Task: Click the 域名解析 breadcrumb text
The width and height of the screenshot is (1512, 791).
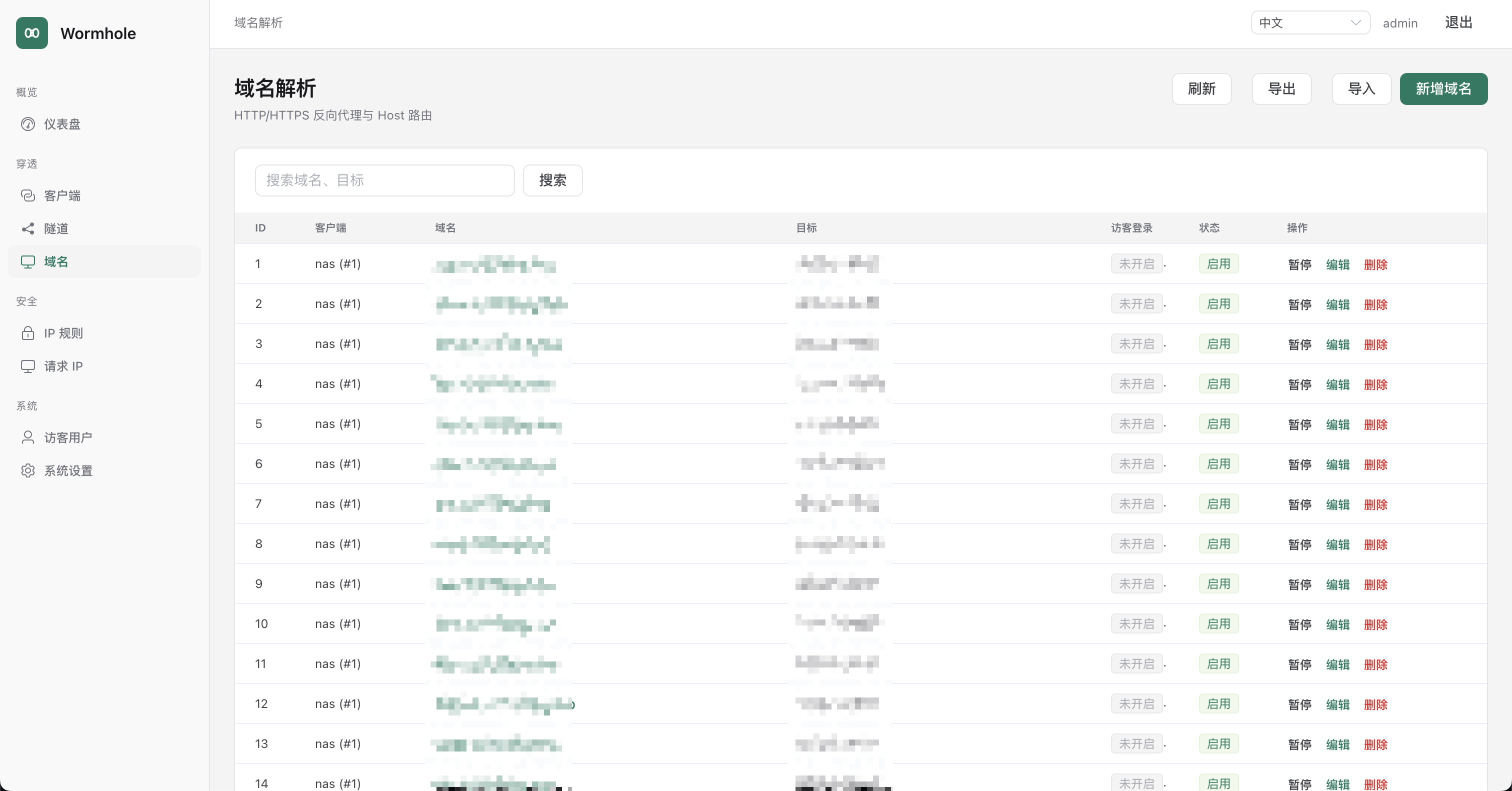Action: 258,22
